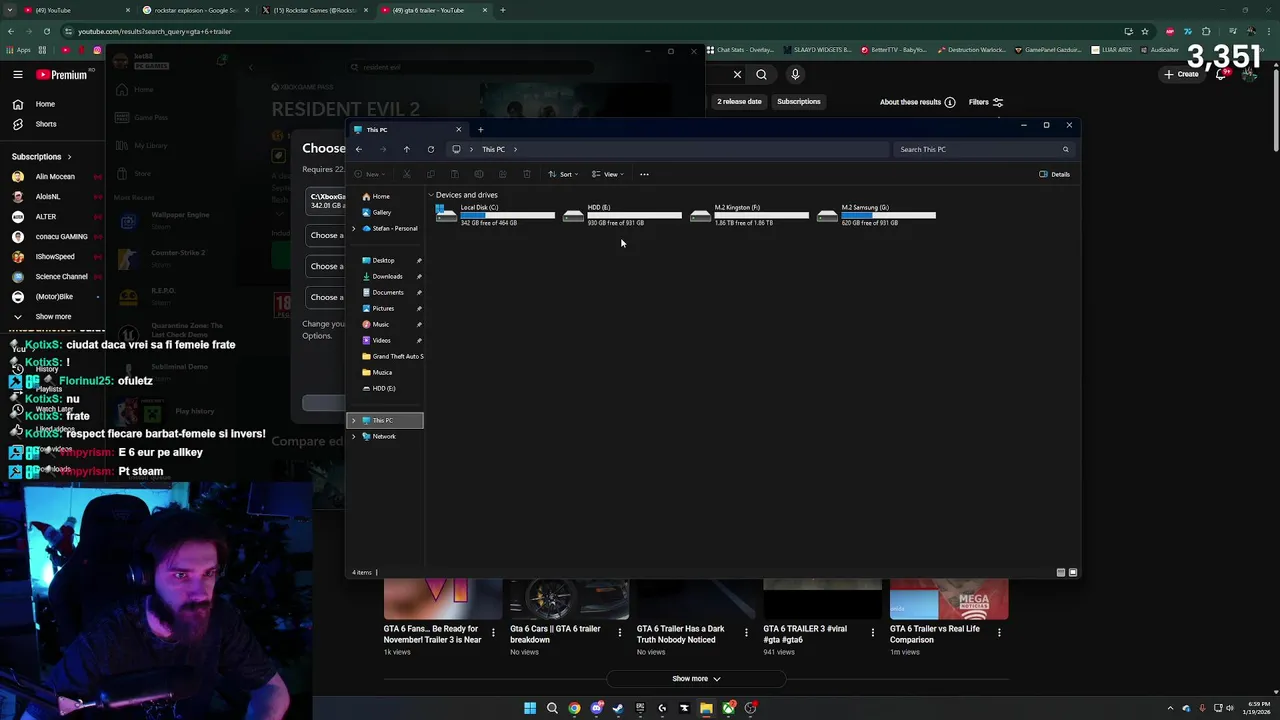Open YouTube Shorts in sidebar
Image resolution: width=1280 pixels, height=720 pixels.
click(x=36, y=124)
